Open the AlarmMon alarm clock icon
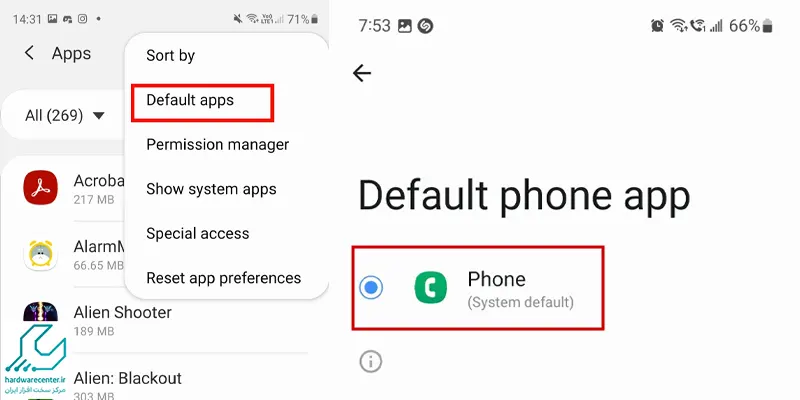Screen dimensions: 800x400 [40, 254]
